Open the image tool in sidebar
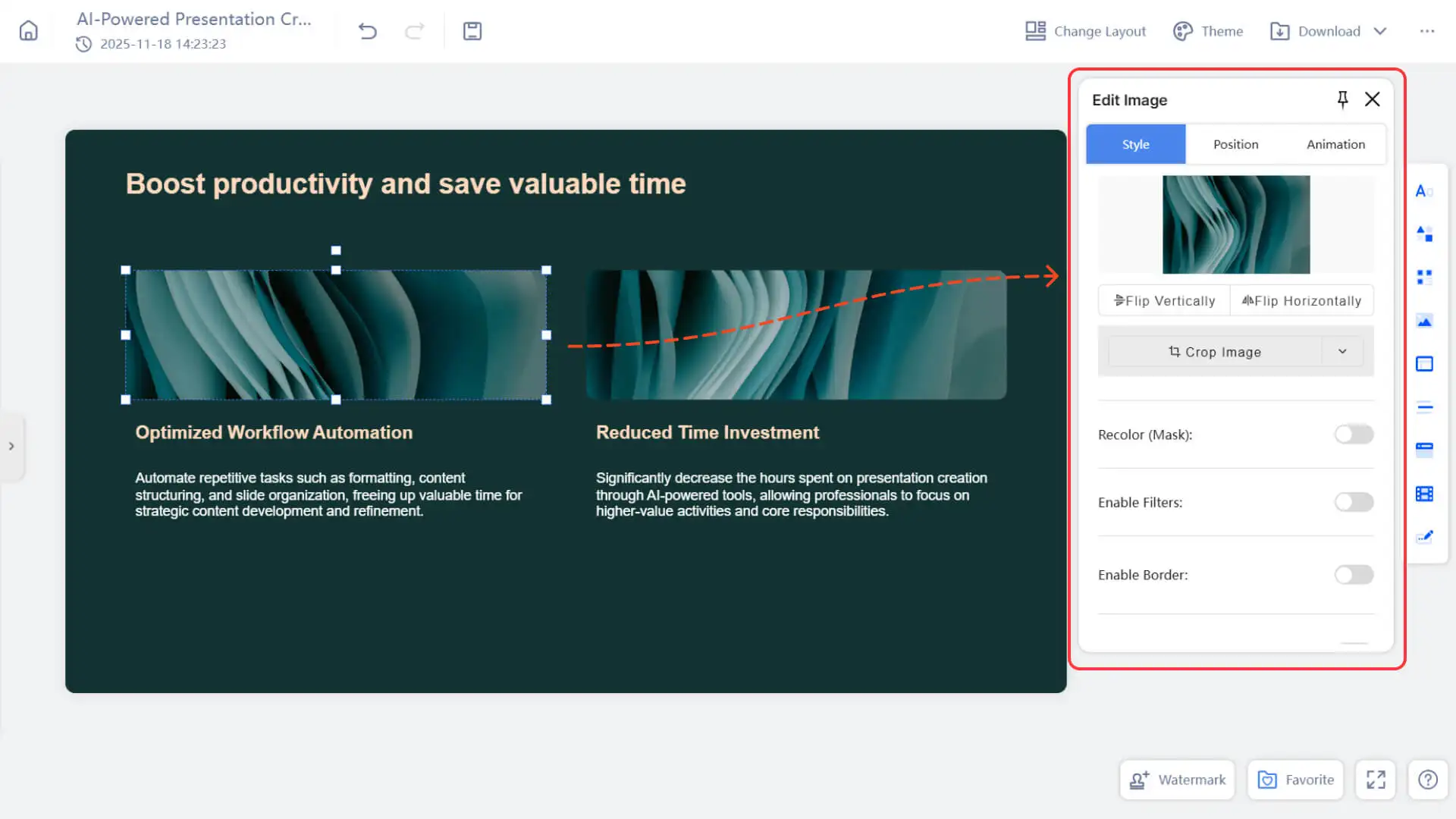Viewport: 1456px width, 819px height. point(1424,322)
